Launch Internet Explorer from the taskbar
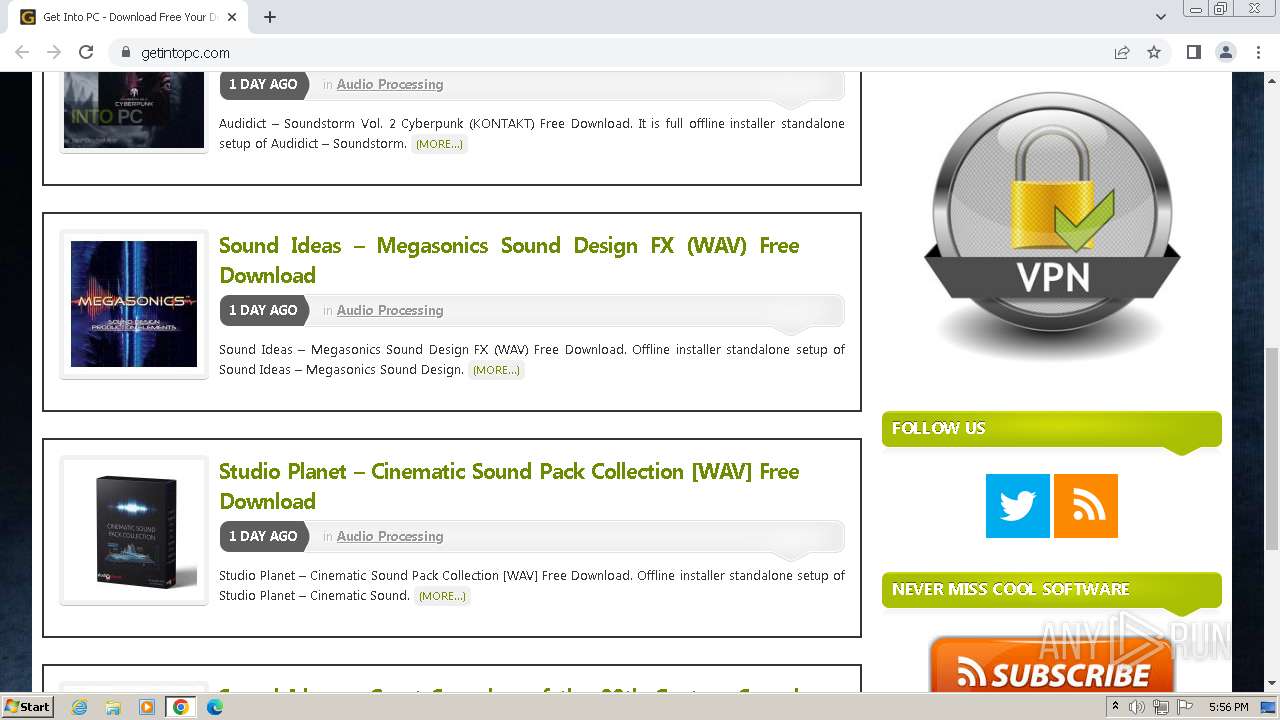The width and height of the screenshot is (1280, 720). [x=79, y=707]
